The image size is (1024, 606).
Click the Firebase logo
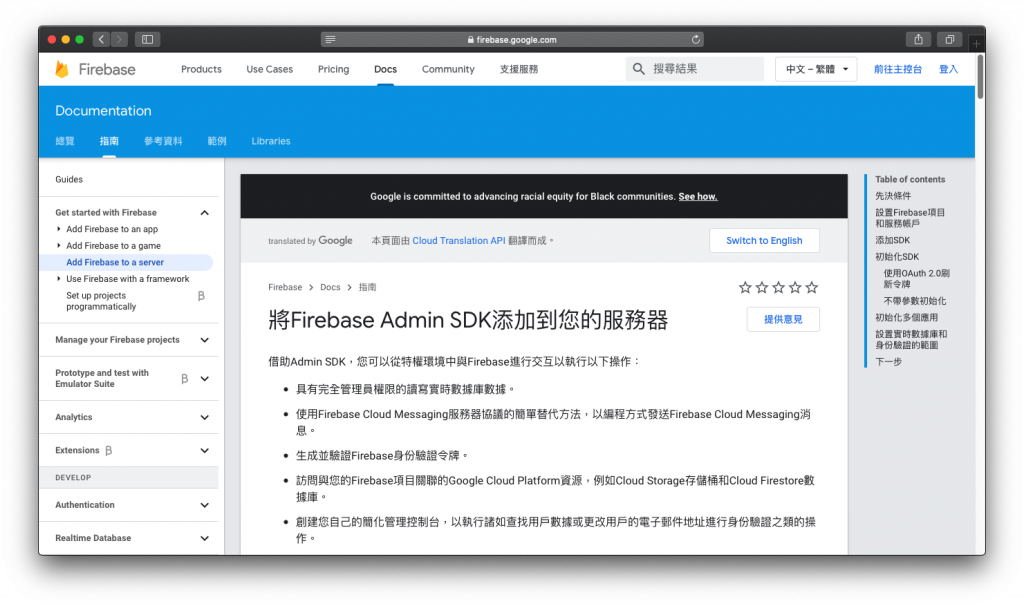click(95, 69)
